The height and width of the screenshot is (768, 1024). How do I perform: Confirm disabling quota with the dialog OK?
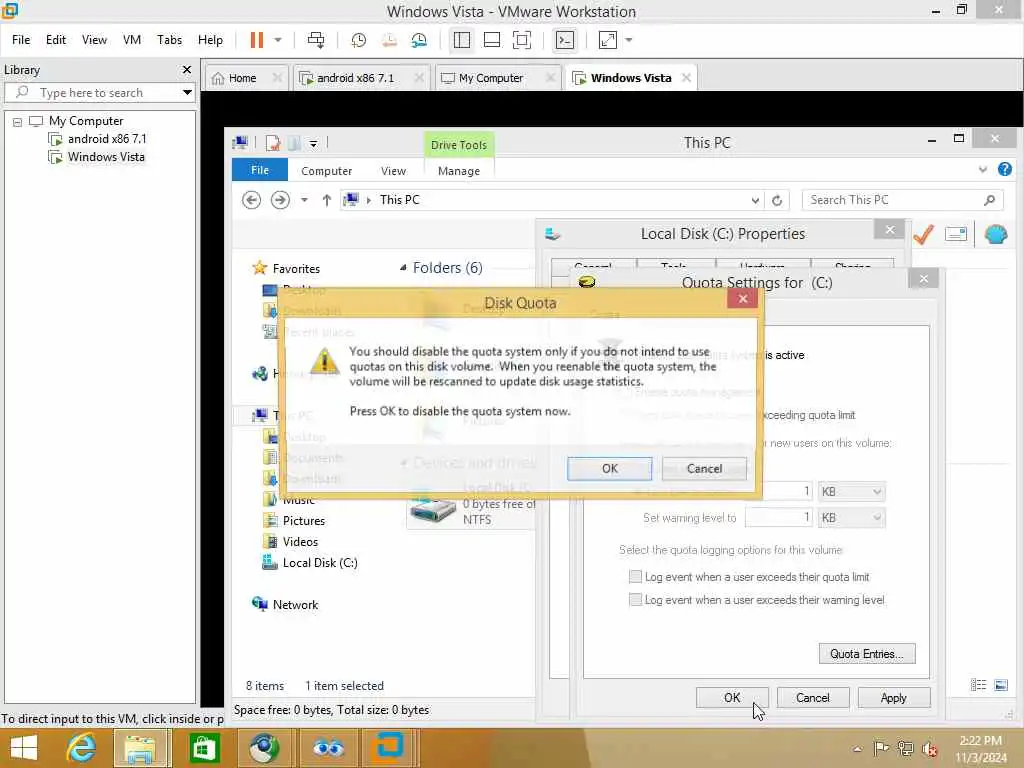pyautogui.click(x=609, y=468)
